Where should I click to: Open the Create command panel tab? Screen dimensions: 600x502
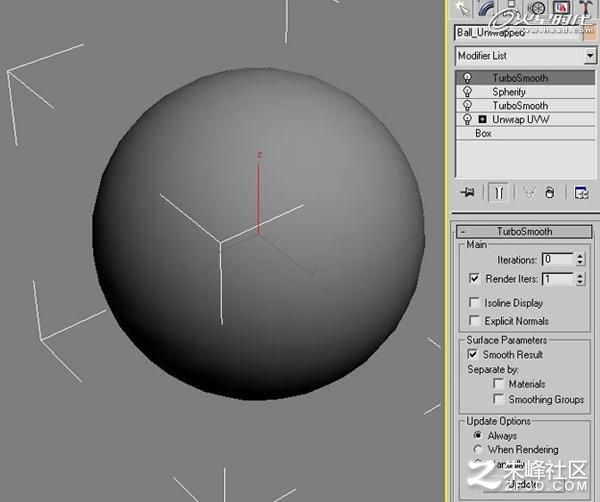(462, 8)
